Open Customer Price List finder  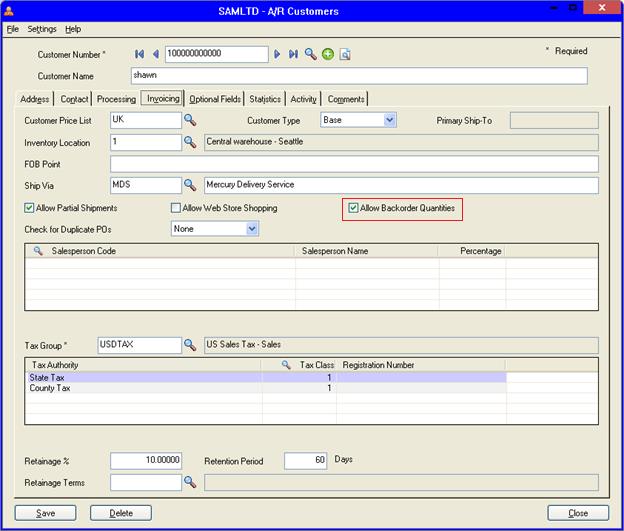(190, 120)
